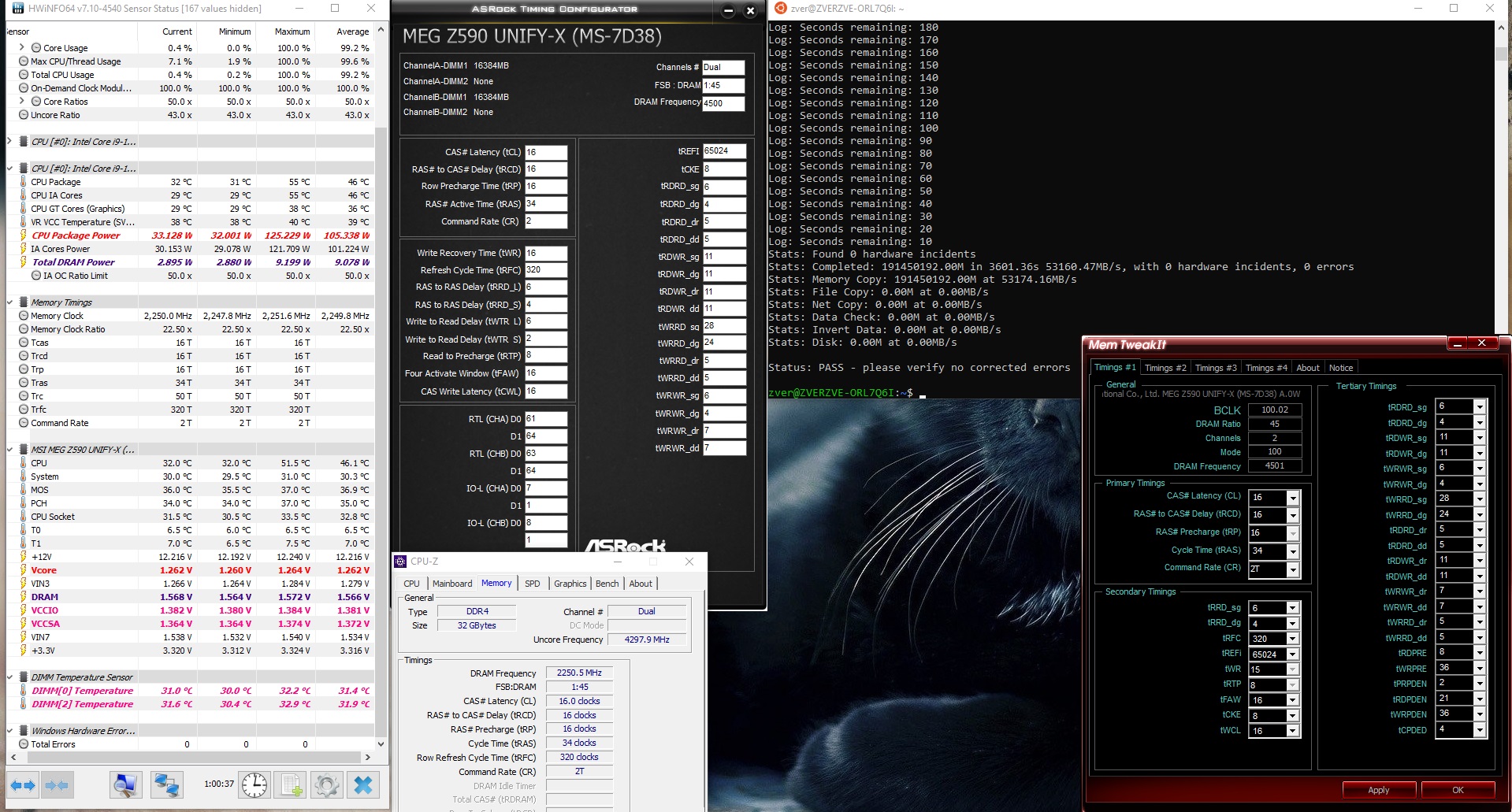Viewport: 1512px width, 812px height.
Task: Click the HWiNFO sensor list horizontal scrollbar
Action: tap(189, 757)
